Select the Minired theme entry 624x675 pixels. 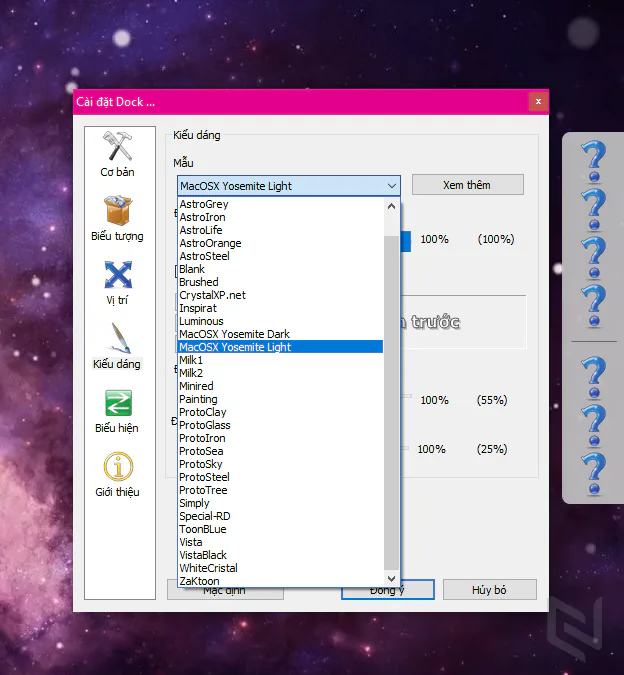coord(280,386)
